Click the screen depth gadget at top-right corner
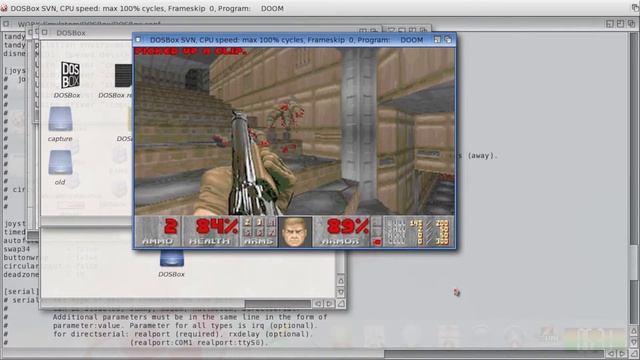The image size is (640, 360). coord(635,7)
